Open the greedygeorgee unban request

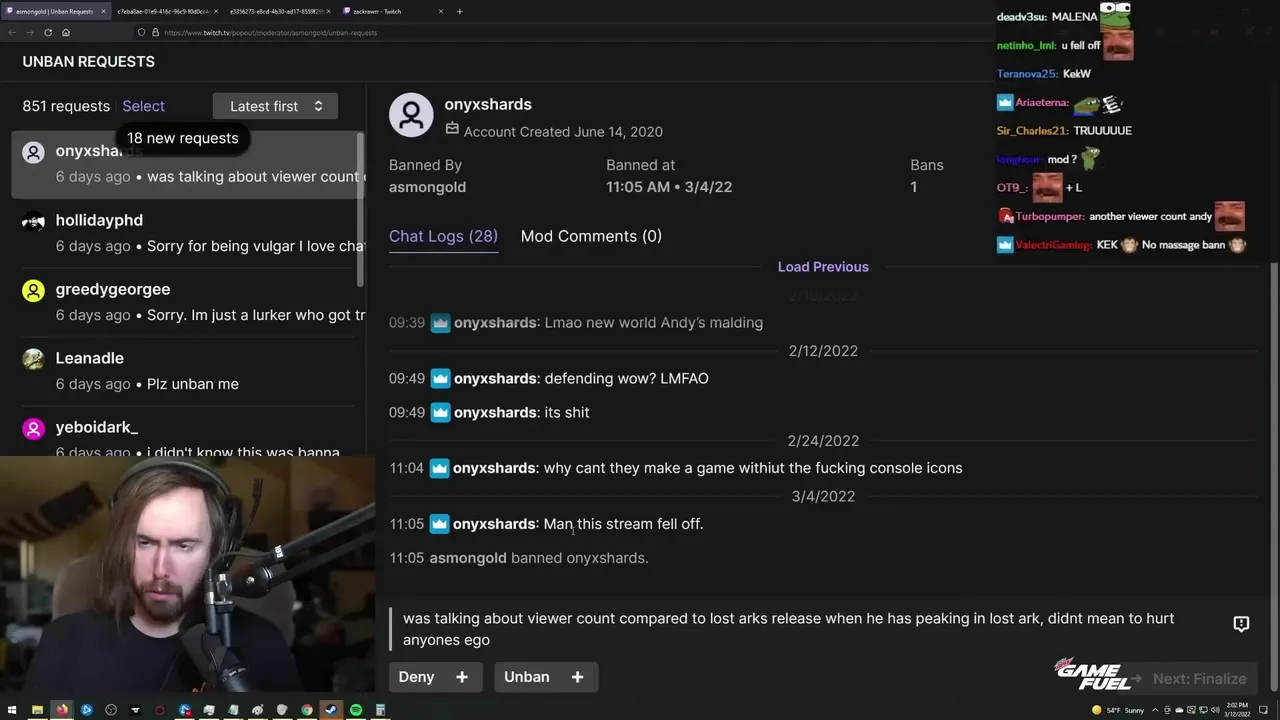click(183, 302)
